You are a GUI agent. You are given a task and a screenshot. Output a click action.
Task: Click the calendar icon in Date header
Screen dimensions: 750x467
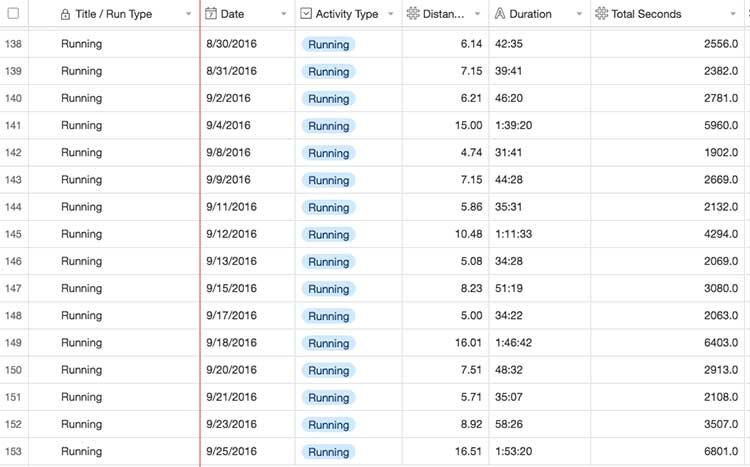click(x=211, y=14)
